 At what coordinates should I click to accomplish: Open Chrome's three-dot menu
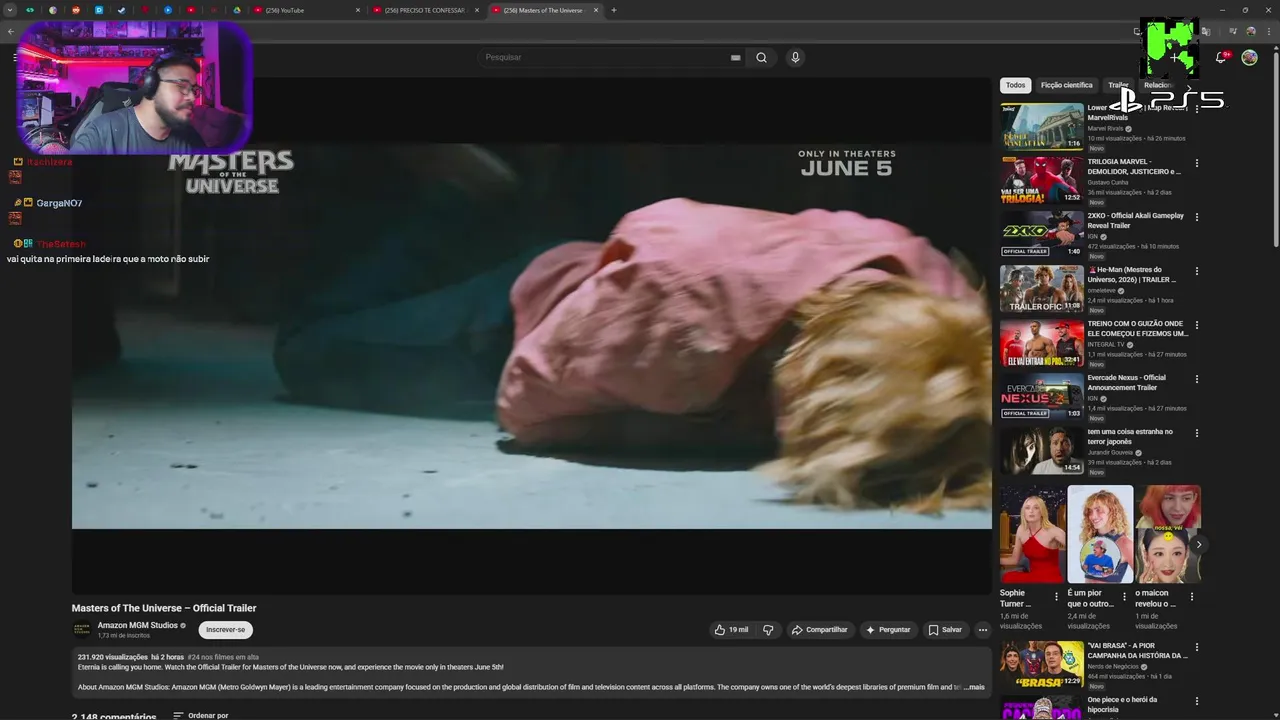point(1268,31)
